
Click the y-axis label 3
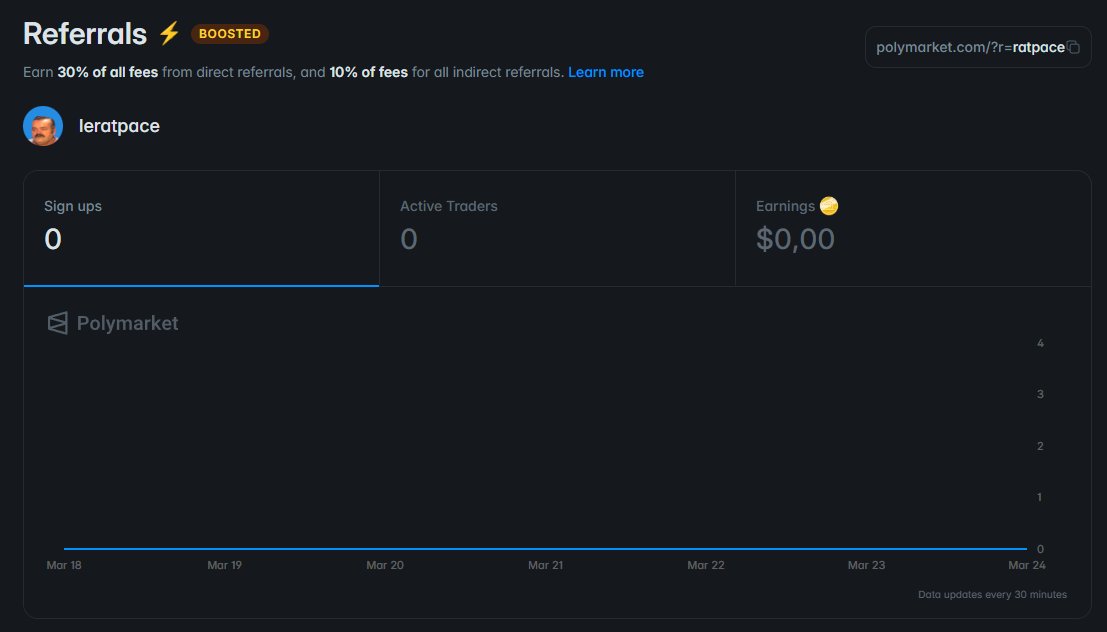tap(1040, 394)
